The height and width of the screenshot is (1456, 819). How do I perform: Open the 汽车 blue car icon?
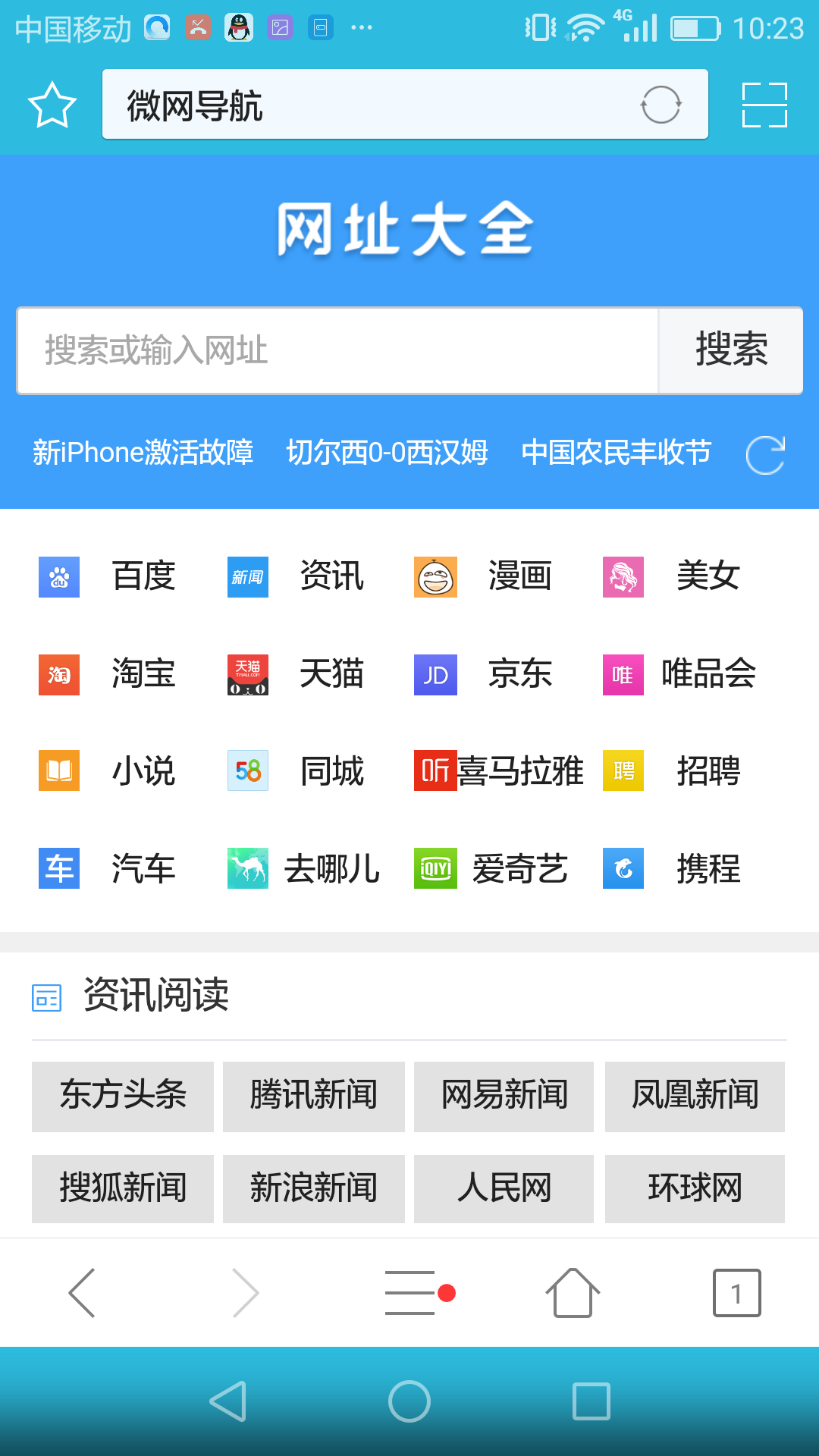[x=59, y=868]
